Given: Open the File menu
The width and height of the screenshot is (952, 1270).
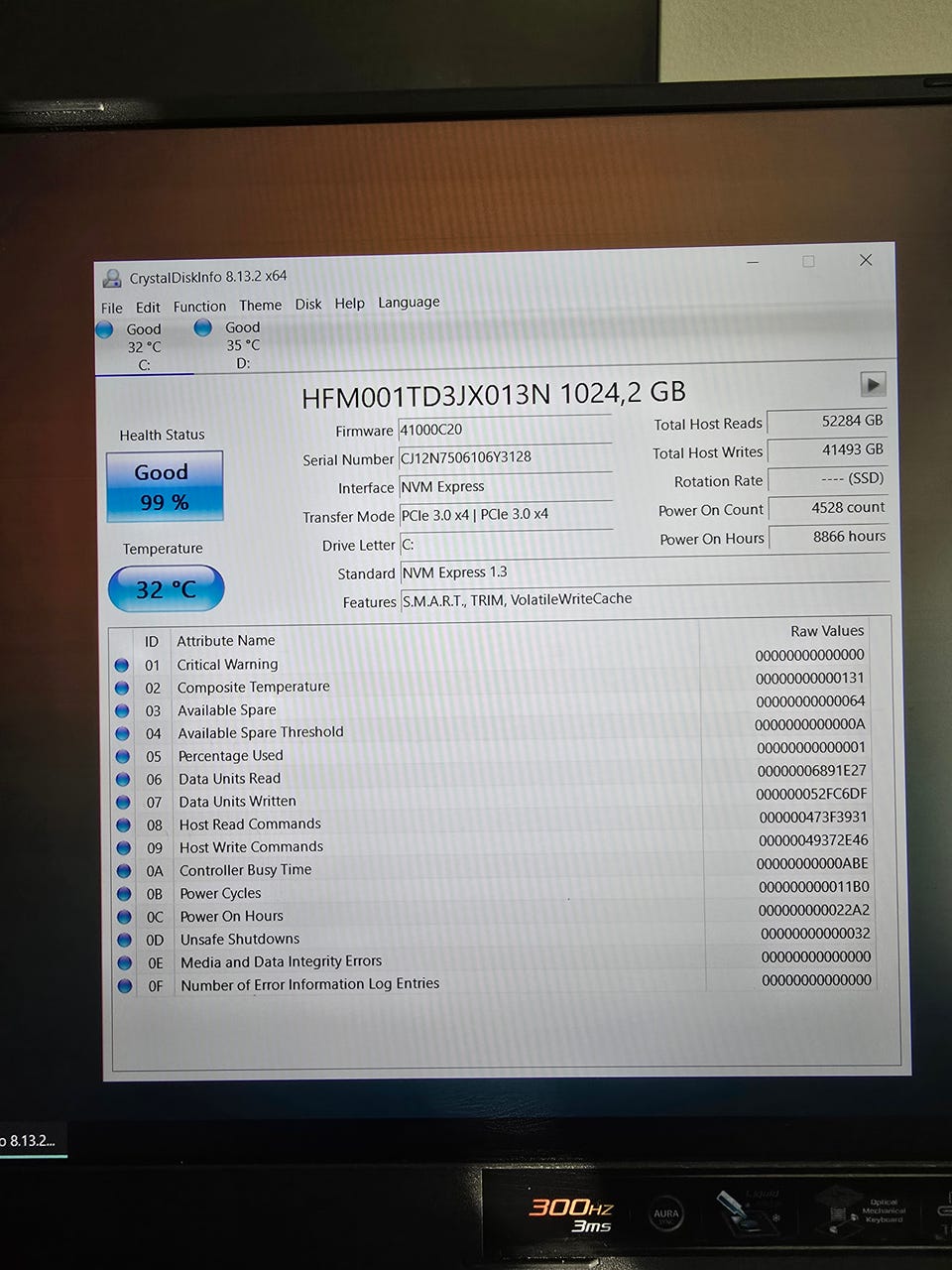Looking at the screenshot, I should [x=112, y=308].
